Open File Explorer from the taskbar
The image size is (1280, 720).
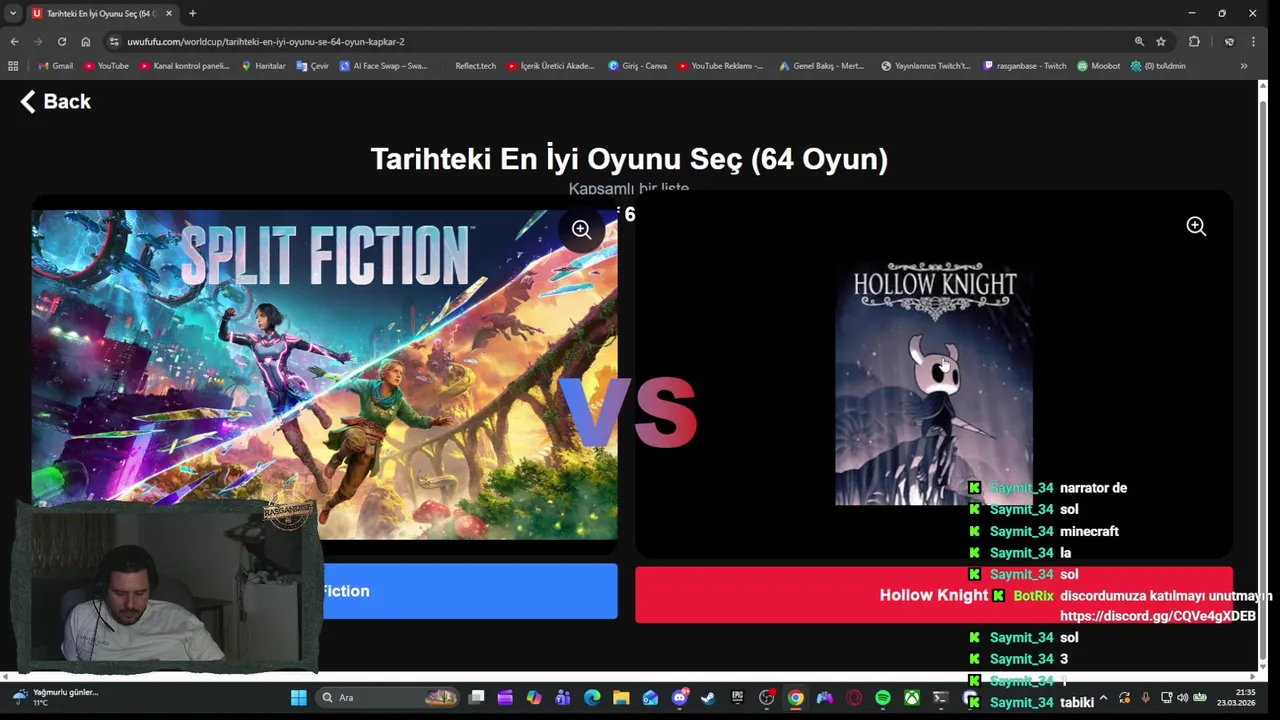coord(621,698)
